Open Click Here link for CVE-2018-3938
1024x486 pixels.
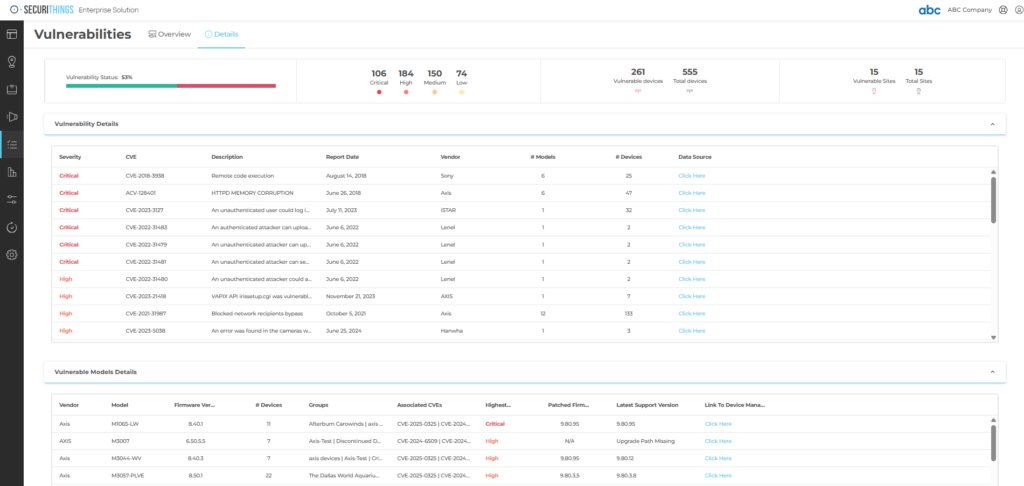click(x=691, y=175)
